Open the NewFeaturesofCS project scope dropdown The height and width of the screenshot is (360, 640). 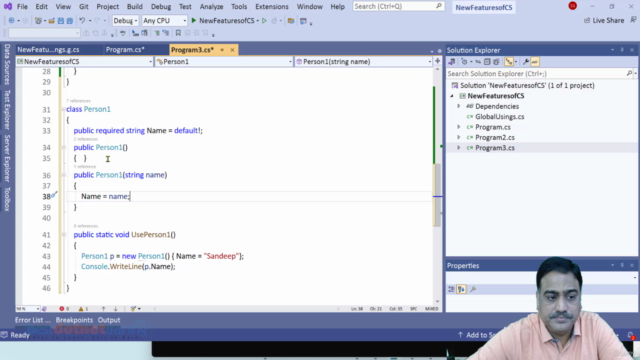click(84, 62)
